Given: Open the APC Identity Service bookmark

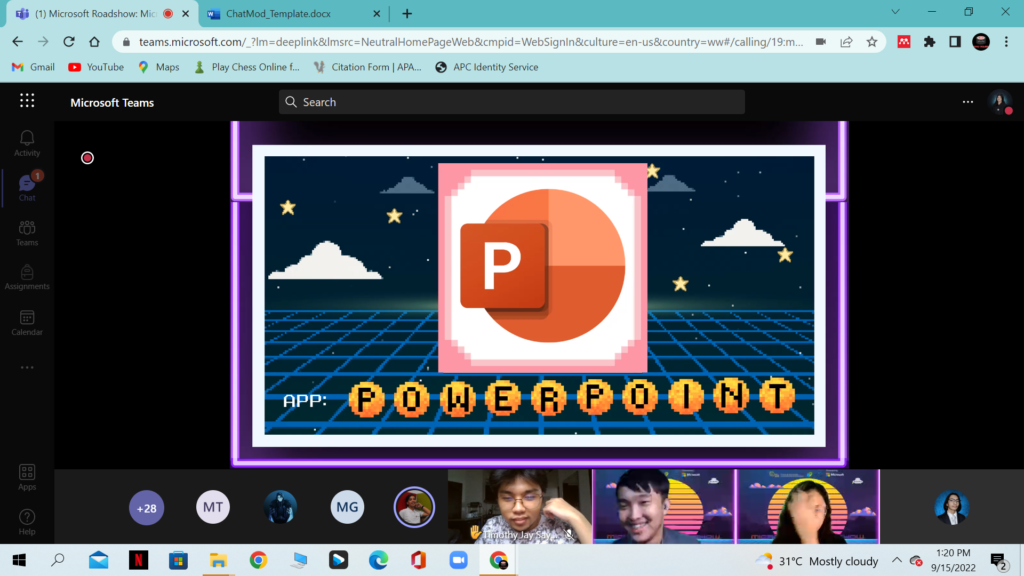Looking at the screenshot, I should pyautogui.click(x=487, y=67).
